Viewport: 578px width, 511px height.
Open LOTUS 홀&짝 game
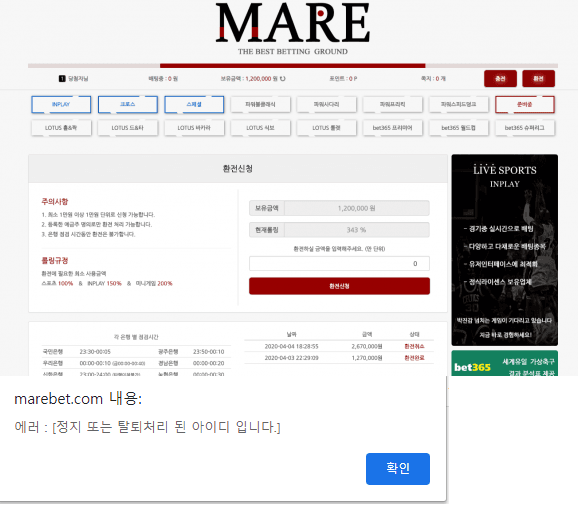(61, 128)
